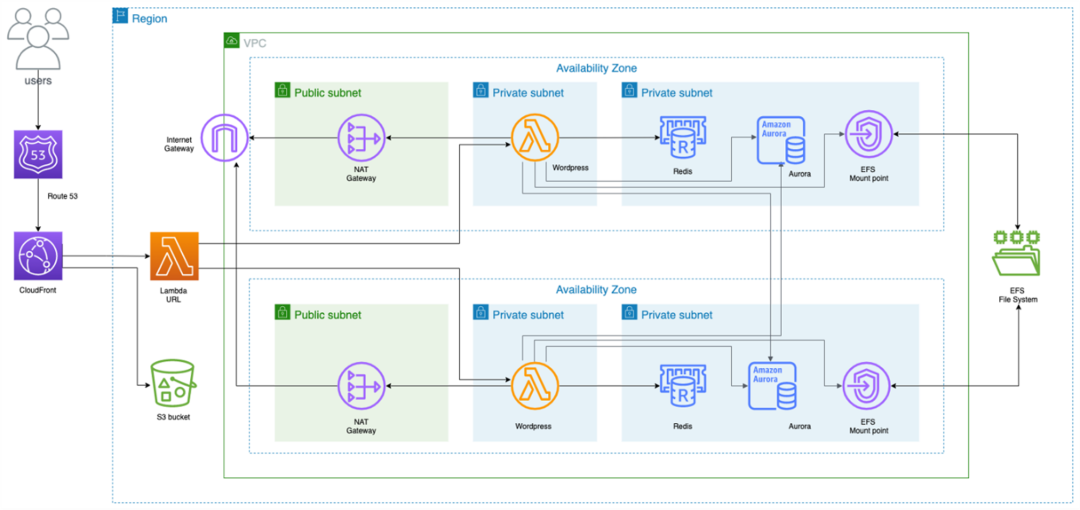This screenshot has width=1080, height=510.
Task: Click the lower EFS Mount point icon
Action: point(866,387)
